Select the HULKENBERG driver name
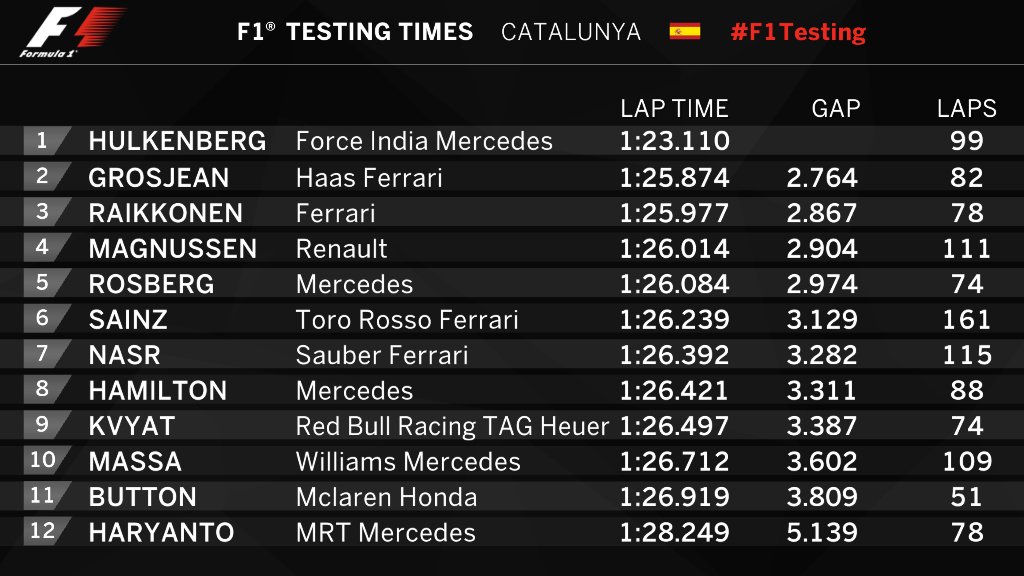The image size is (1024, 576). [x=177, y=142]
